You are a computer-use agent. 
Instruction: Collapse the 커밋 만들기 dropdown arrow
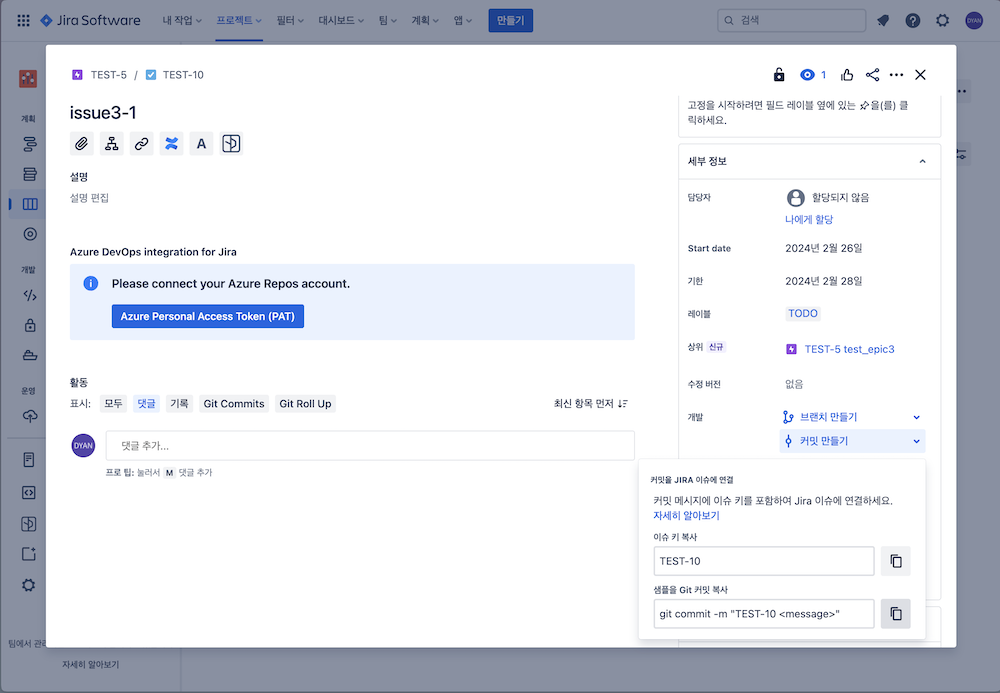(x=916, y=441)
